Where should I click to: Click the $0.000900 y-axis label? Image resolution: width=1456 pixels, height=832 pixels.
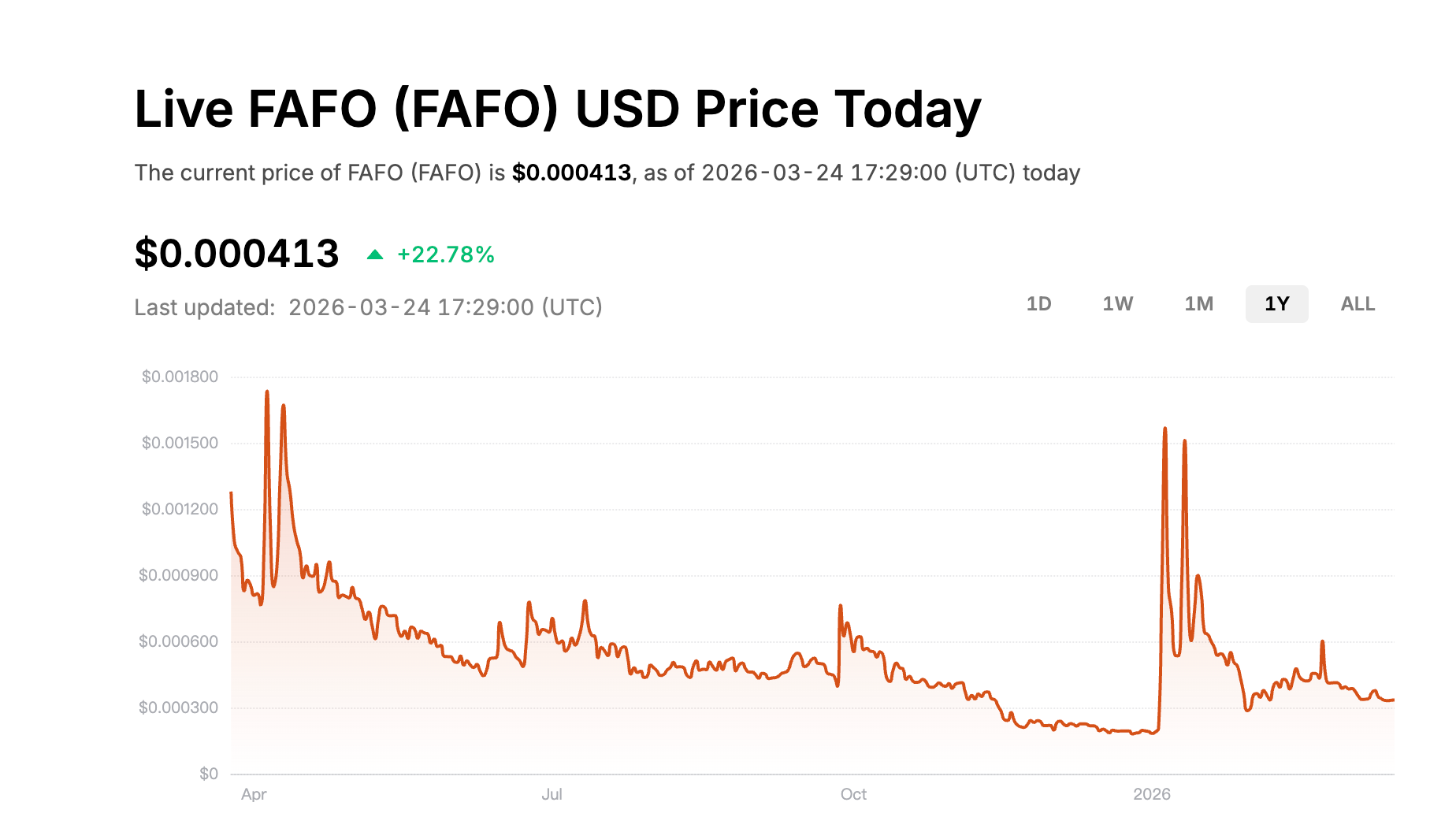[179, 575]
